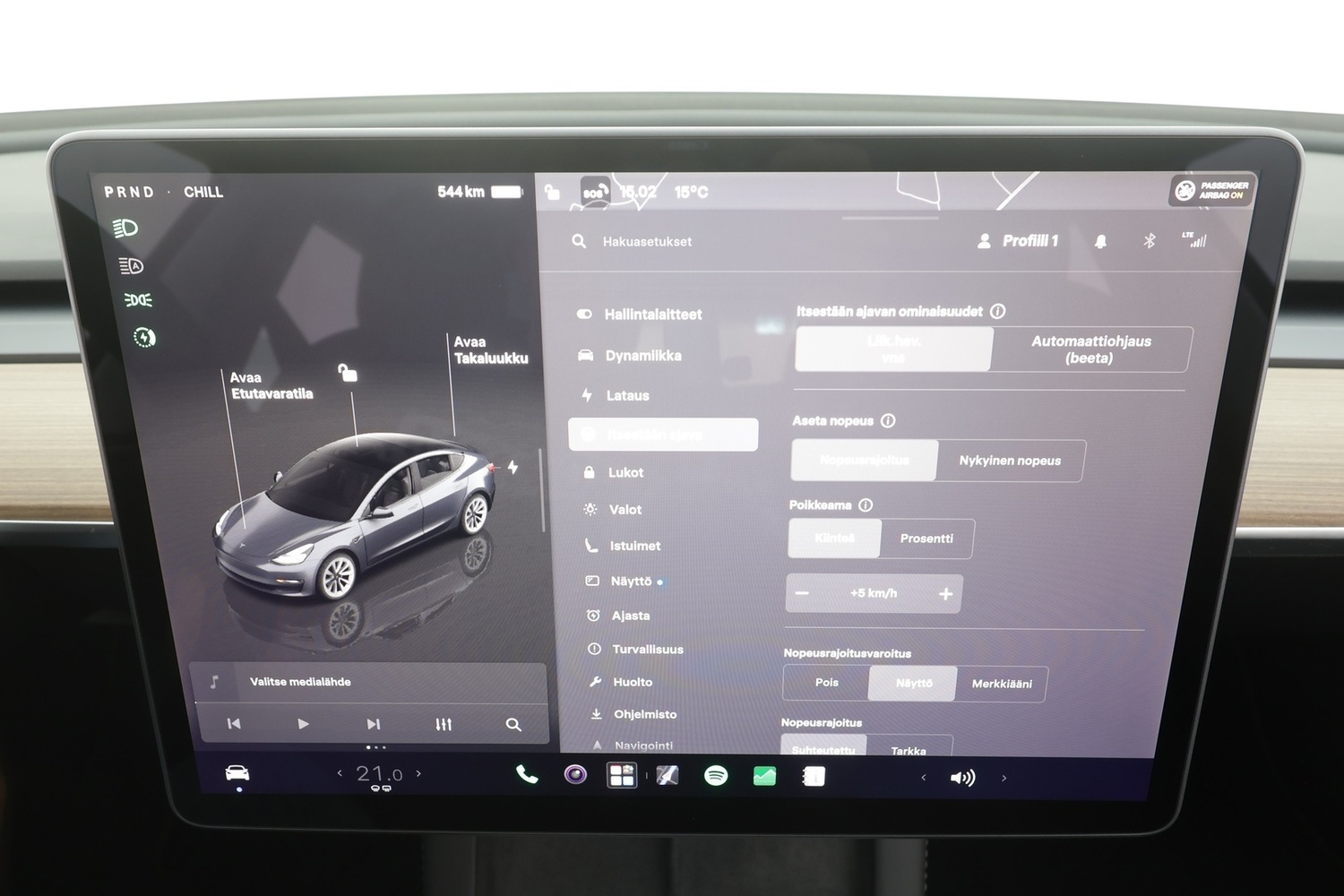1344x896 pixels.
Task: Tap the Bluetooth icon
Action: (1149, 240)
